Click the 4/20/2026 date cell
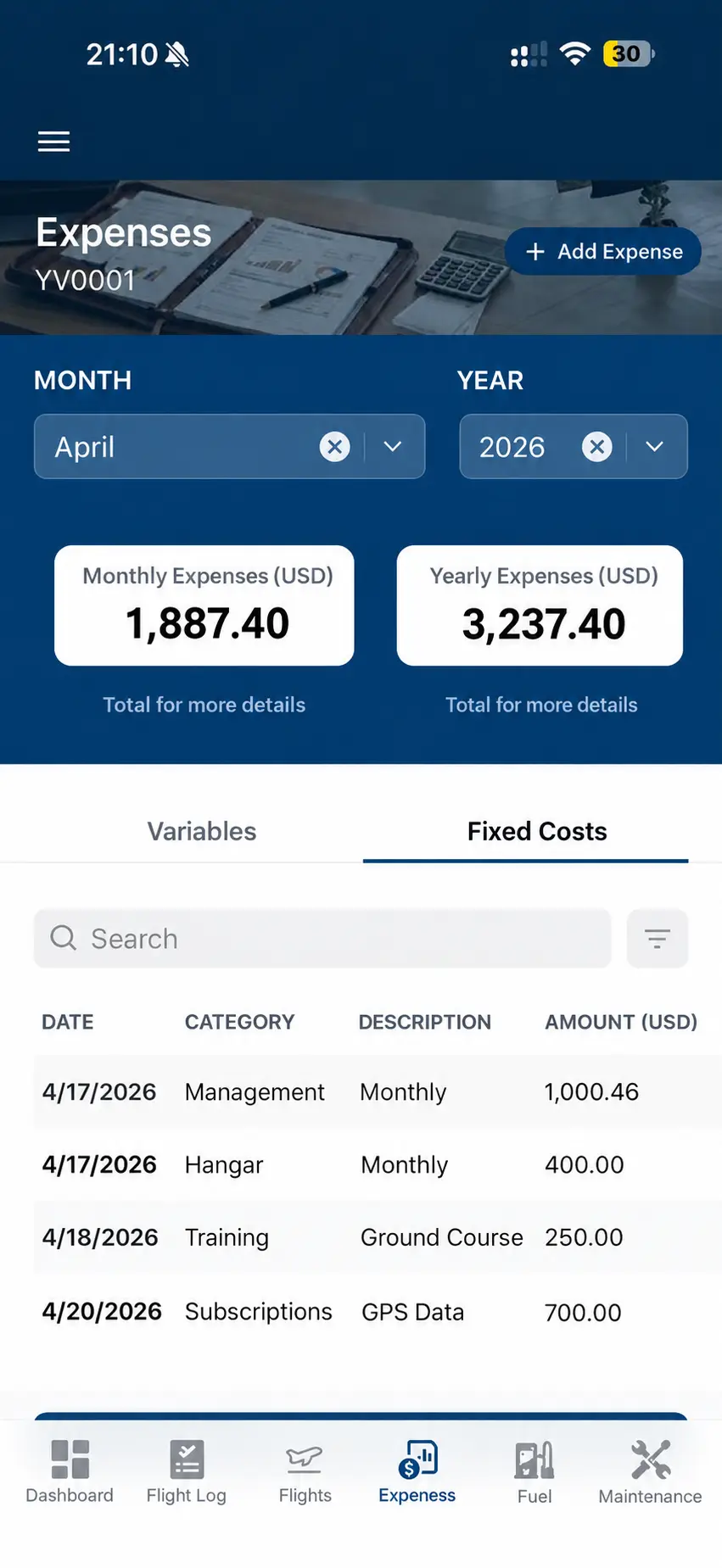 tap(102, 1312)
